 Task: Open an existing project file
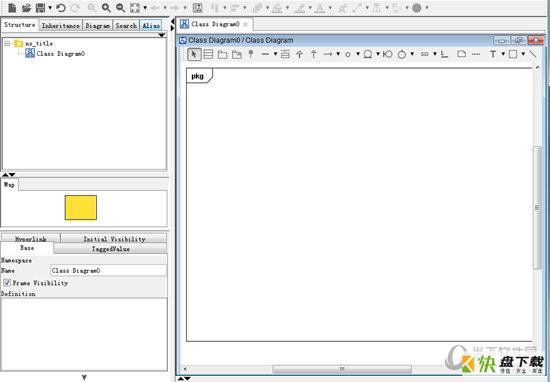pyautogui.click(x=26, y=7)
